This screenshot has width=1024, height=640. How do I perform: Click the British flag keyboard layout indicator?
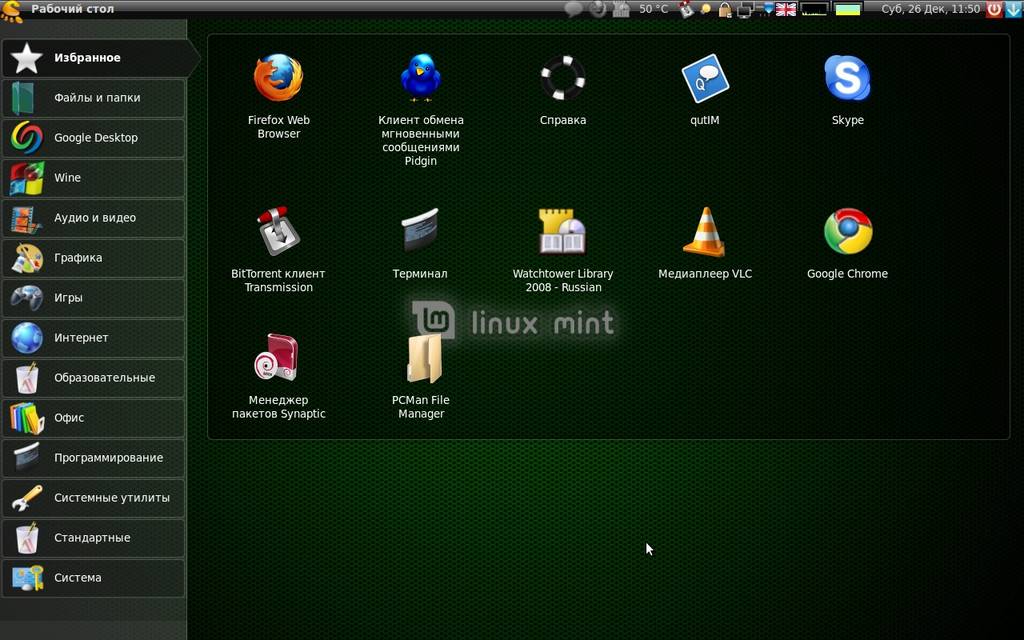[x=786, y=9]
